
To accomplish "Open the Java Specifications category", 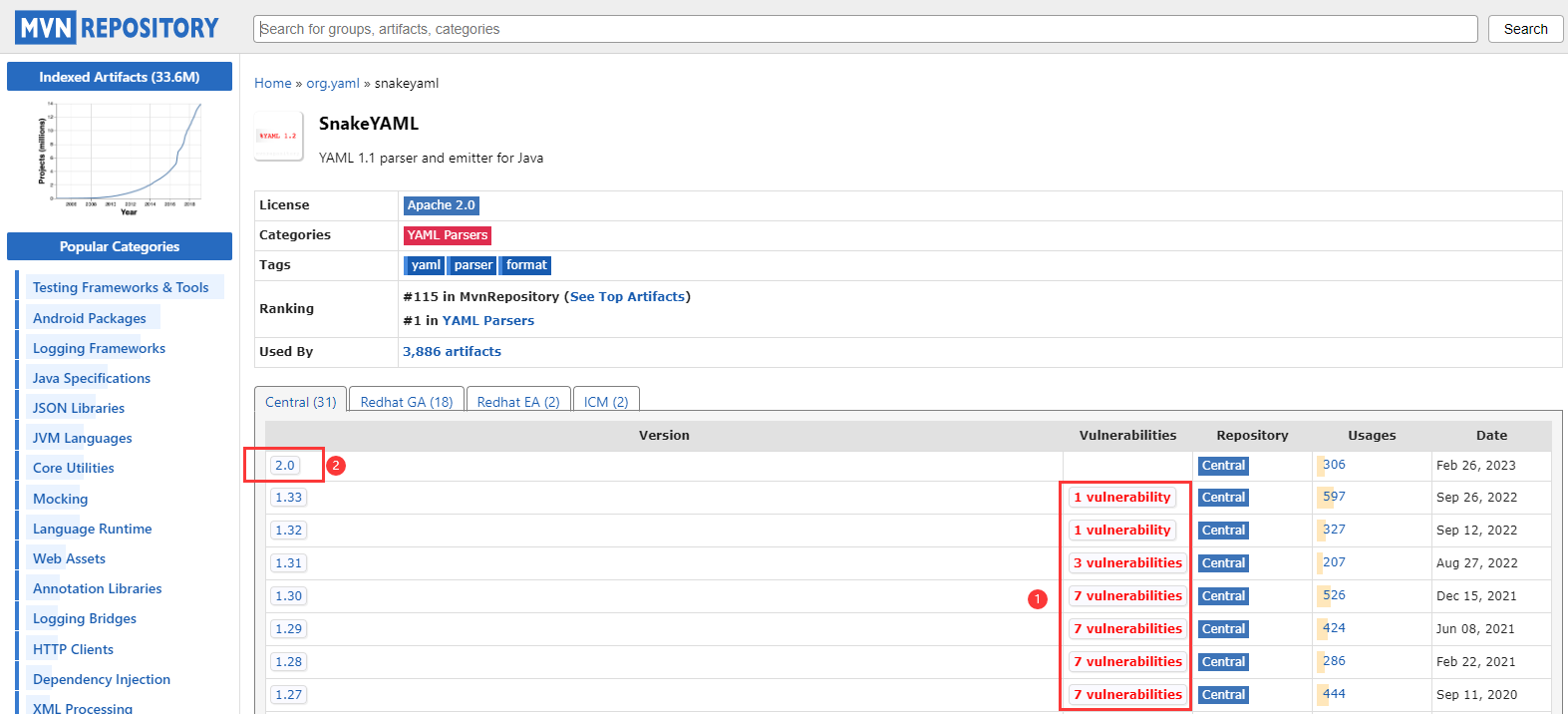I will click(x=92, y=378).
